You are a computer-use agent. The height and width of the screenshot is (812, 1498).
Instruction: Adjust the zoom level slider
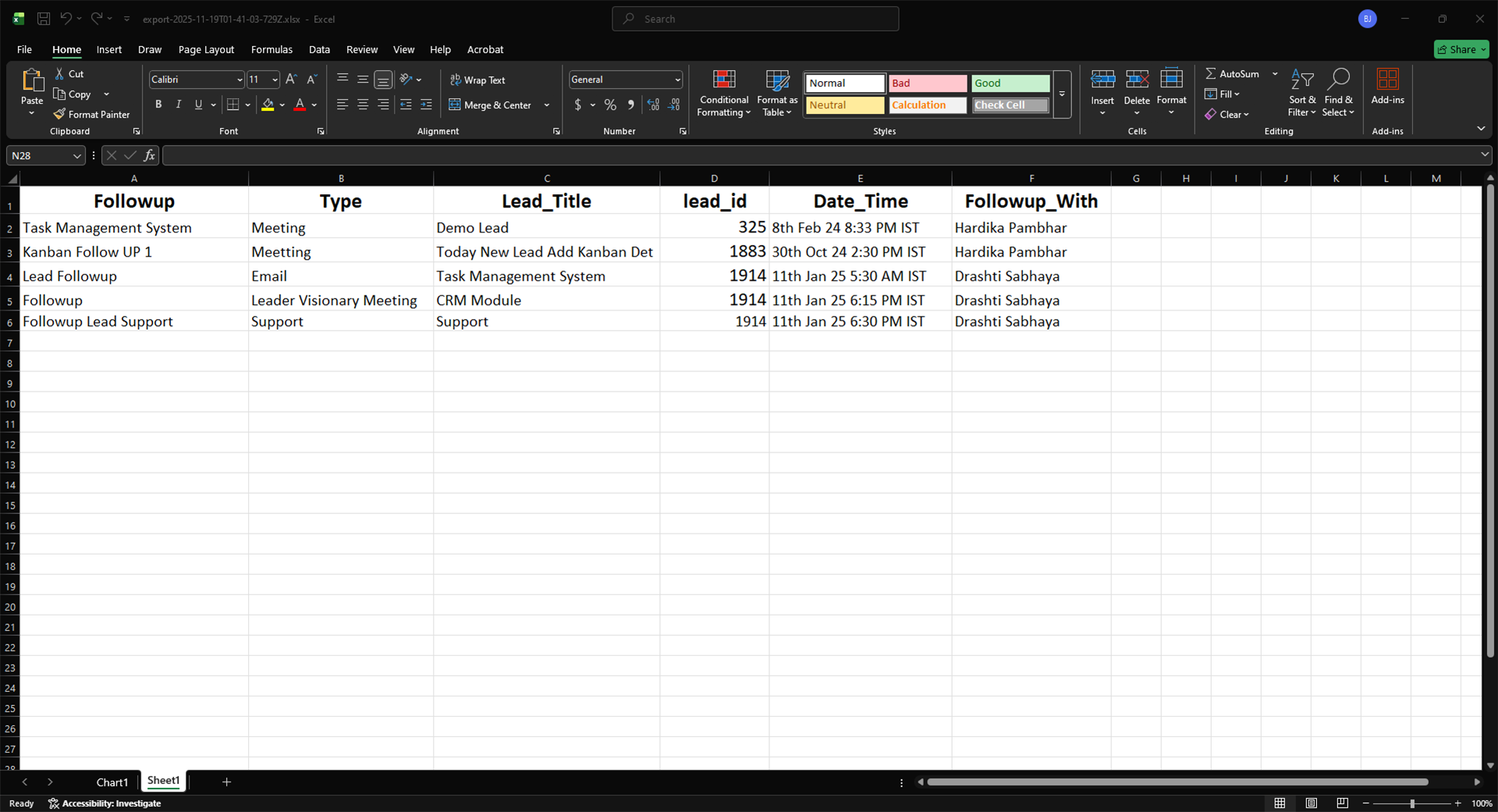[1411, 803]
